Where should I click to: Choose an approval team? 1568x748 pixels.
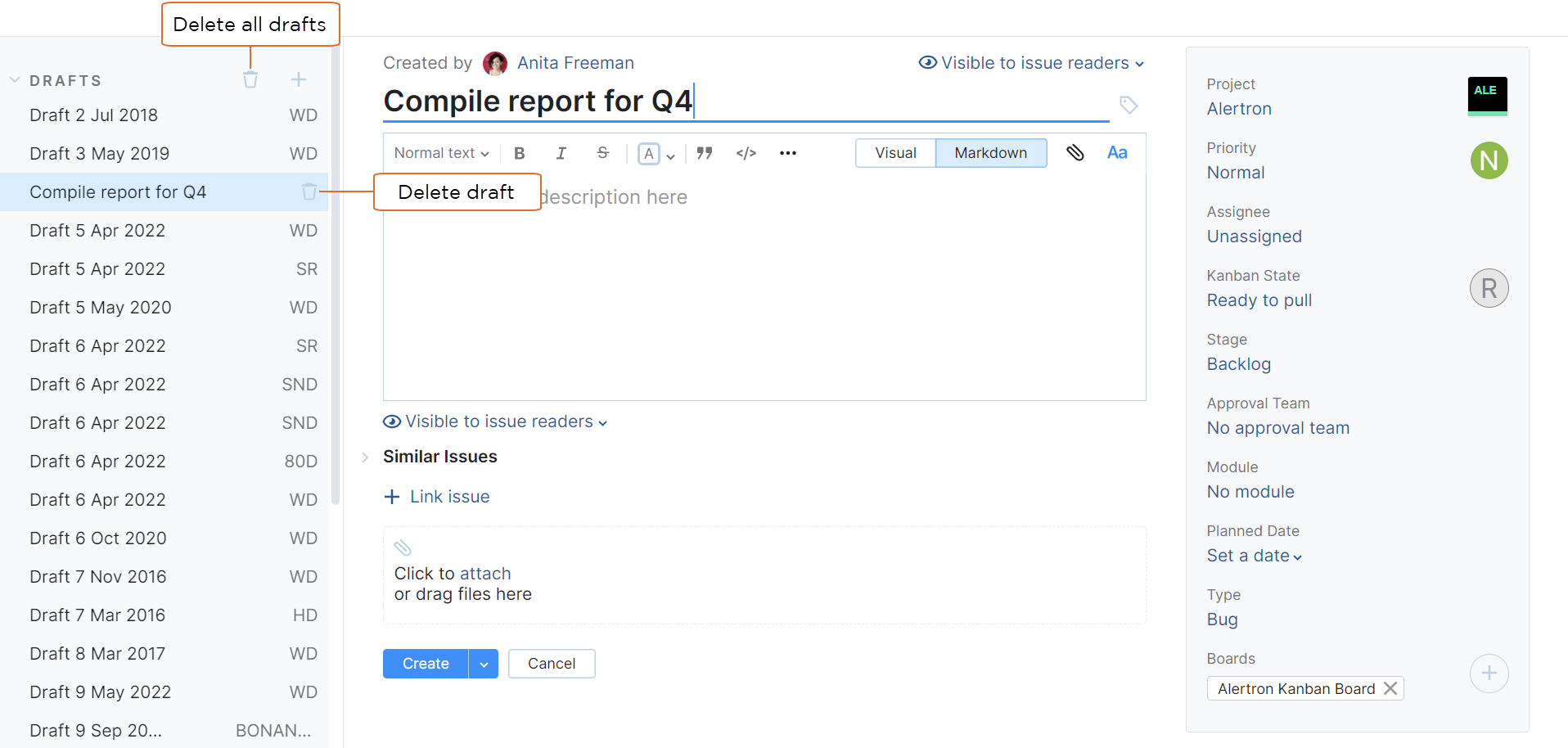pyautogui.click(x=1277, y=428)
